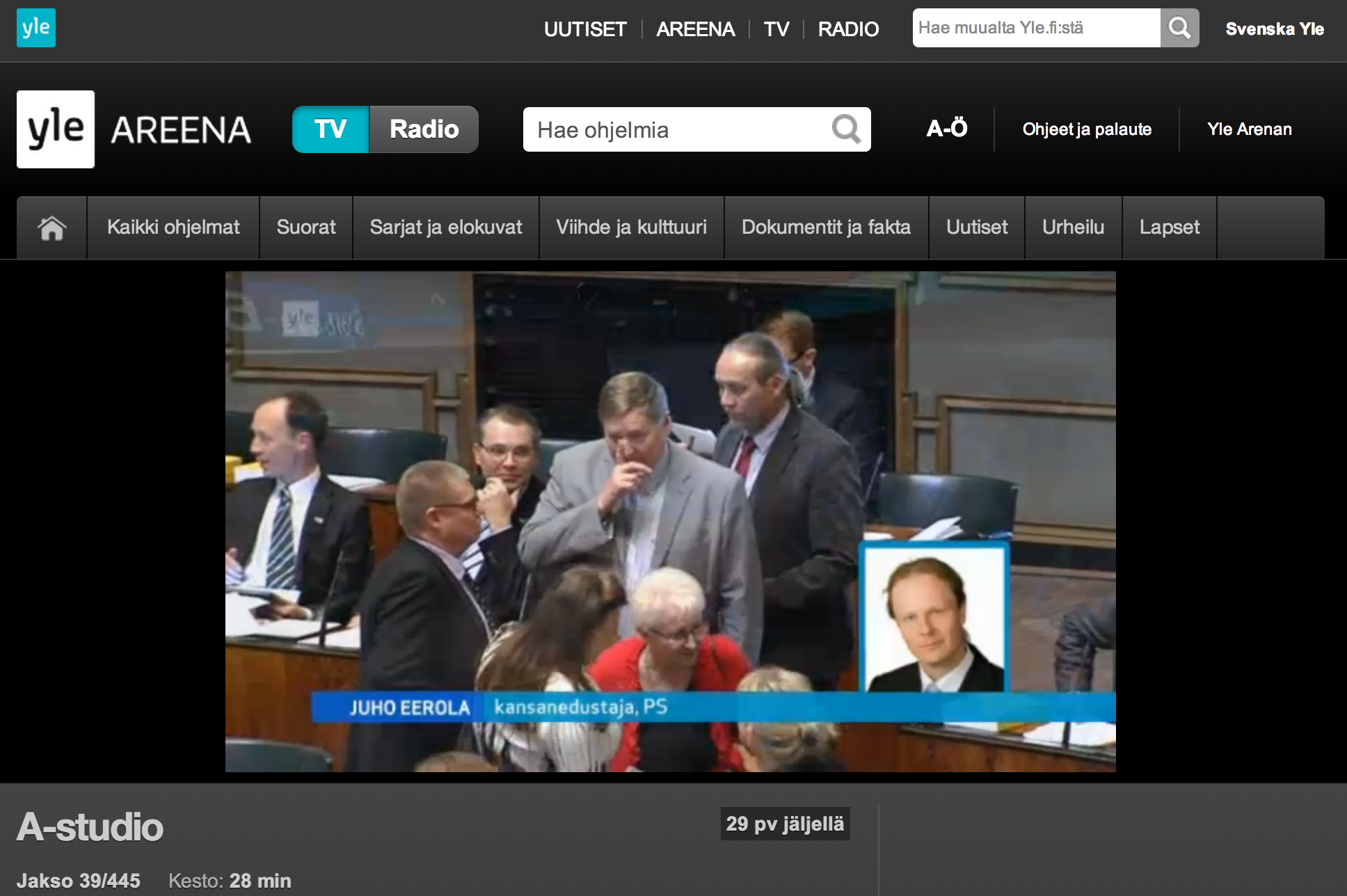Click the A-studio video player
The height and width of the screenshot is (896, 1347).
coord(671,522)
